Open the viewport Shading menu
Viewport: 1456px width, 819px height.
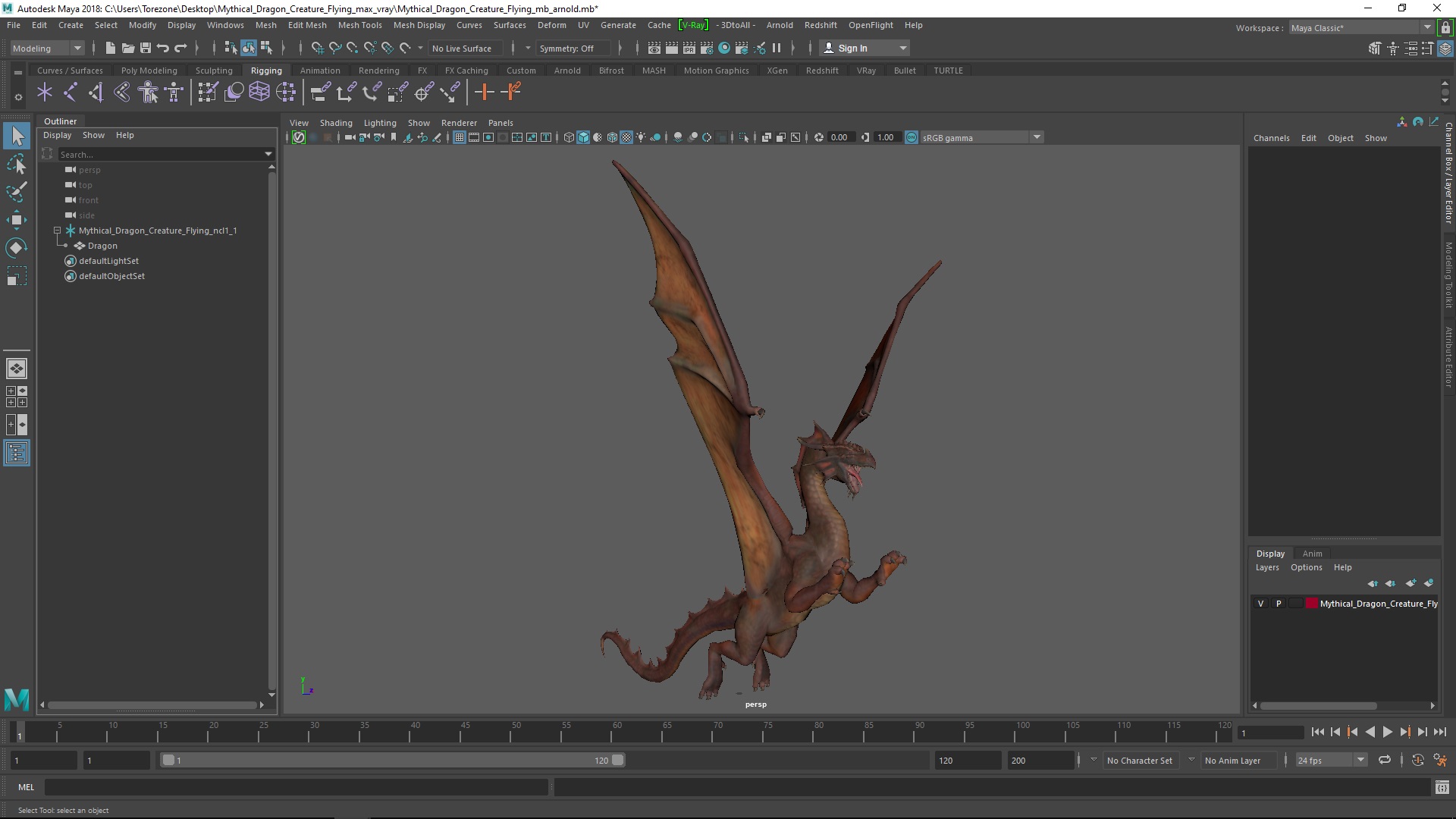[336, 123]
